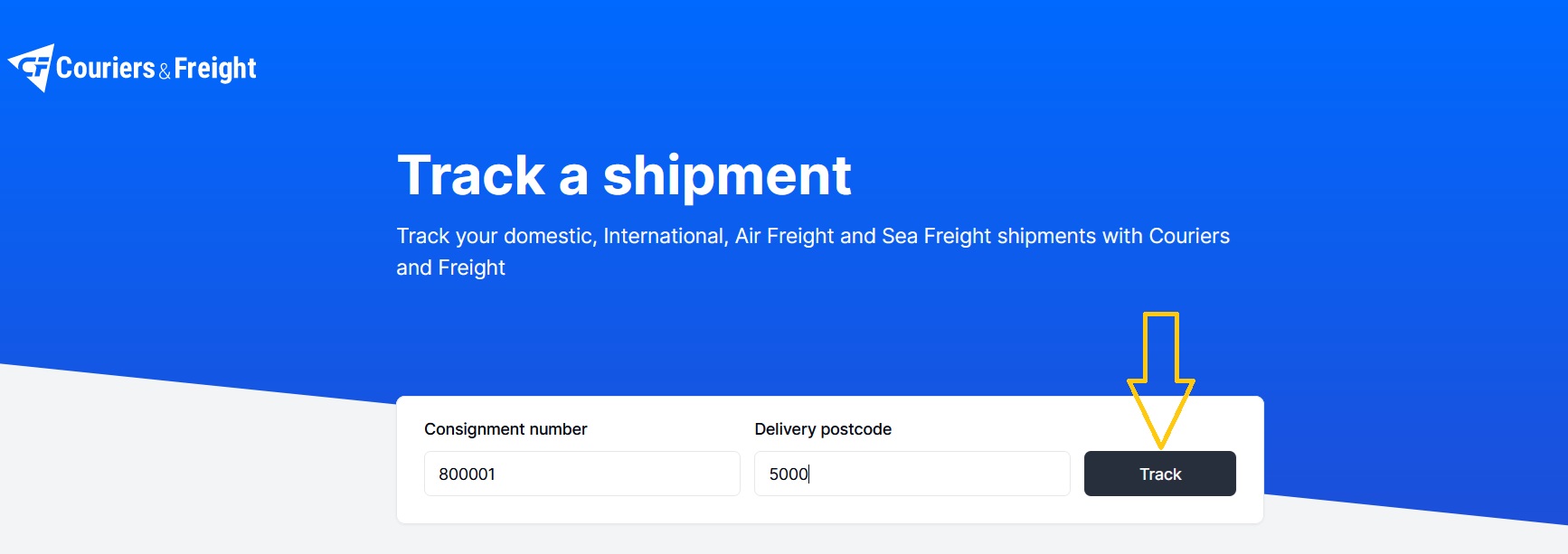Click the "and Freight" text ending the subtitle
This screenshot has height=554, width=1568.
450,268
